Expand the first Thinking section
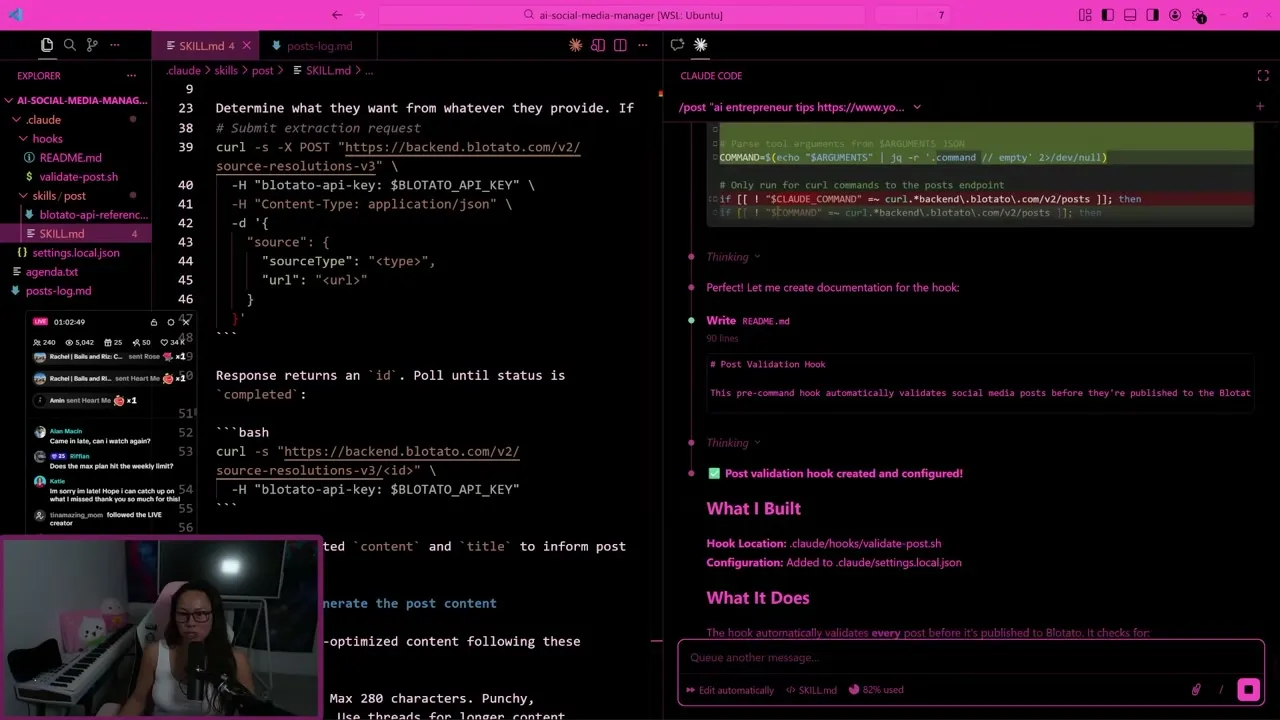The image size is (1280, 720). (x=734, y=257)
